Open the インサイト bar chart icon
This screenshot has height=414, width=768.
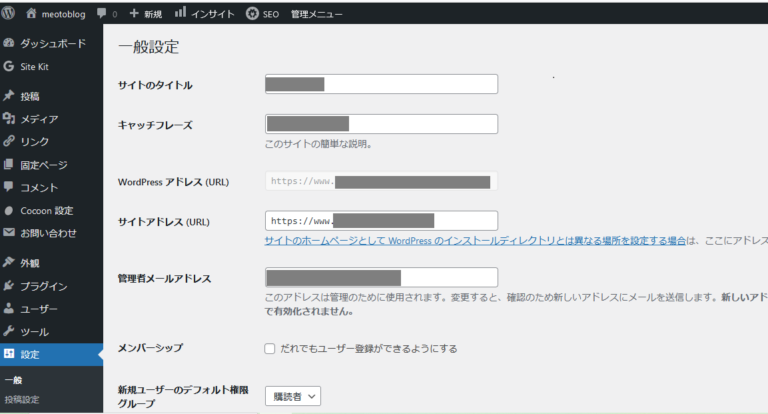[x=180, y=14]
